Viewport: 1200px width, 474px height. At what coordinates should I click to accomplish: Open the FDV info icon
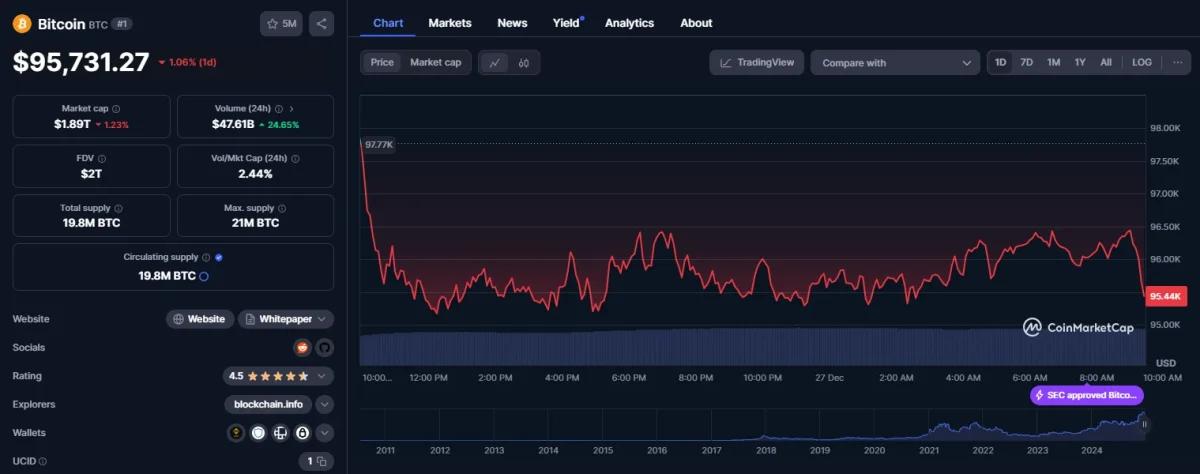point(102,158)
